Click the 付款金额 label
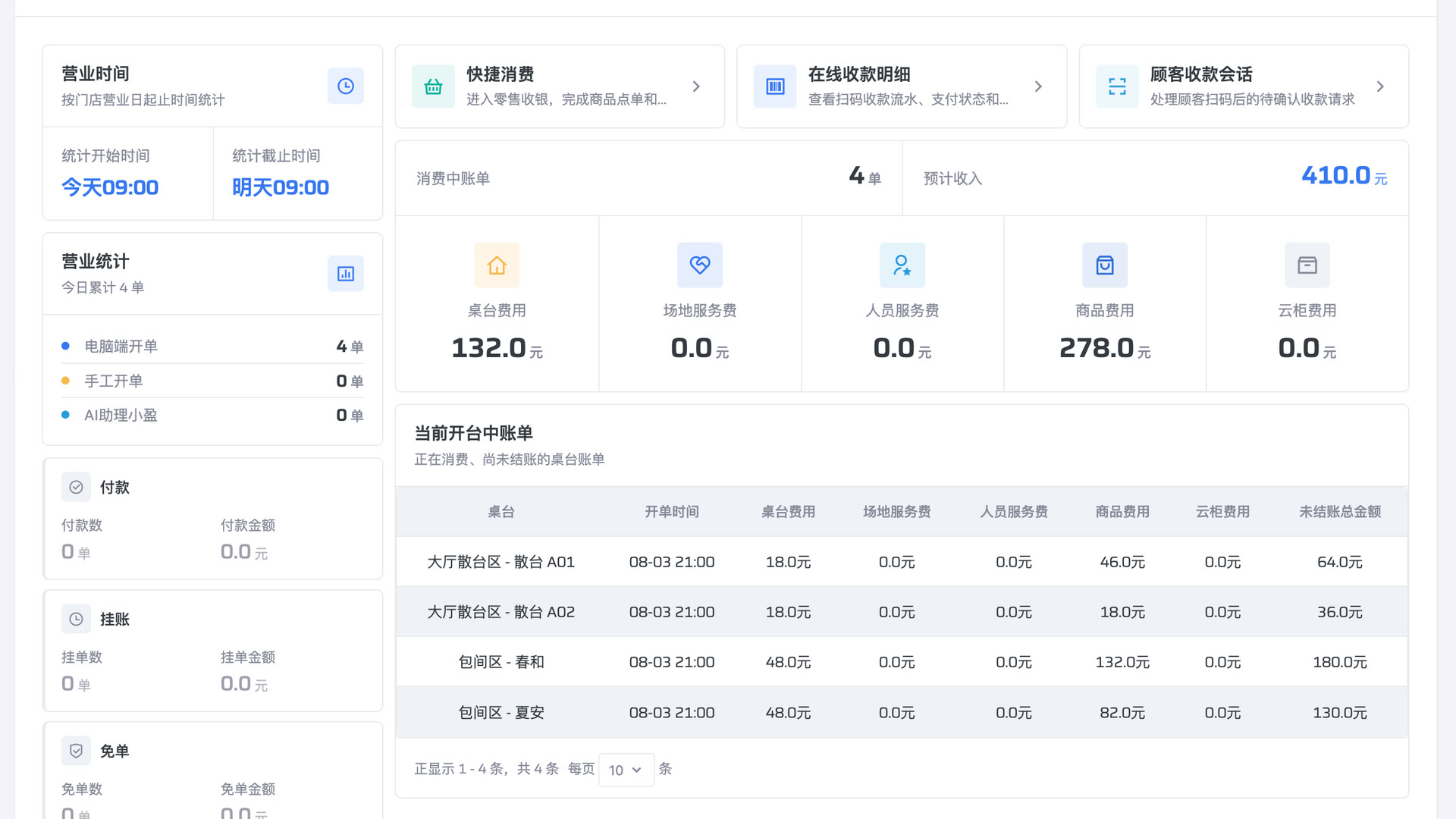1456x819 pixels. tap(248, 526)
